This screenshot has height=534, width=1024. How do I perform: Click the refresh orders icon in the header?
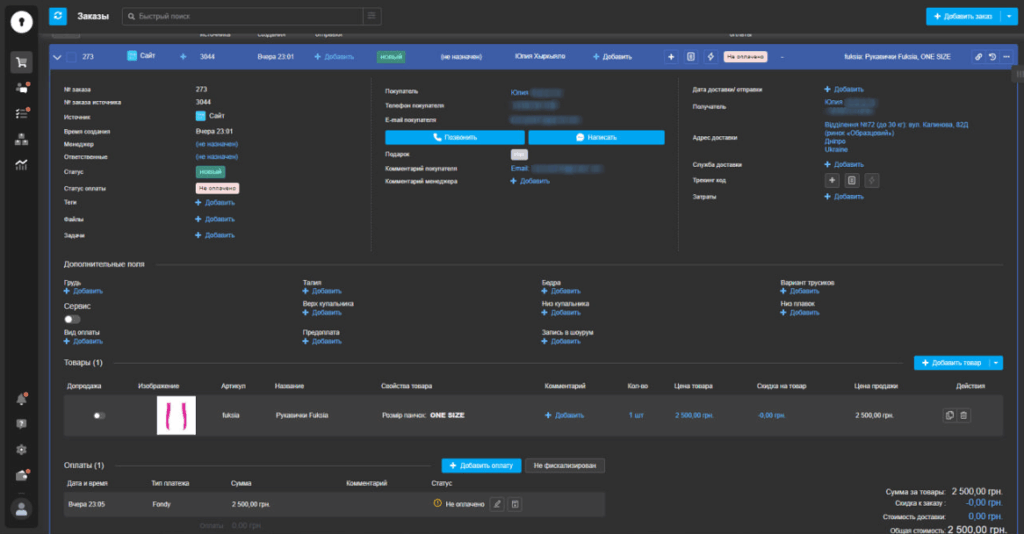click(59, 16)
